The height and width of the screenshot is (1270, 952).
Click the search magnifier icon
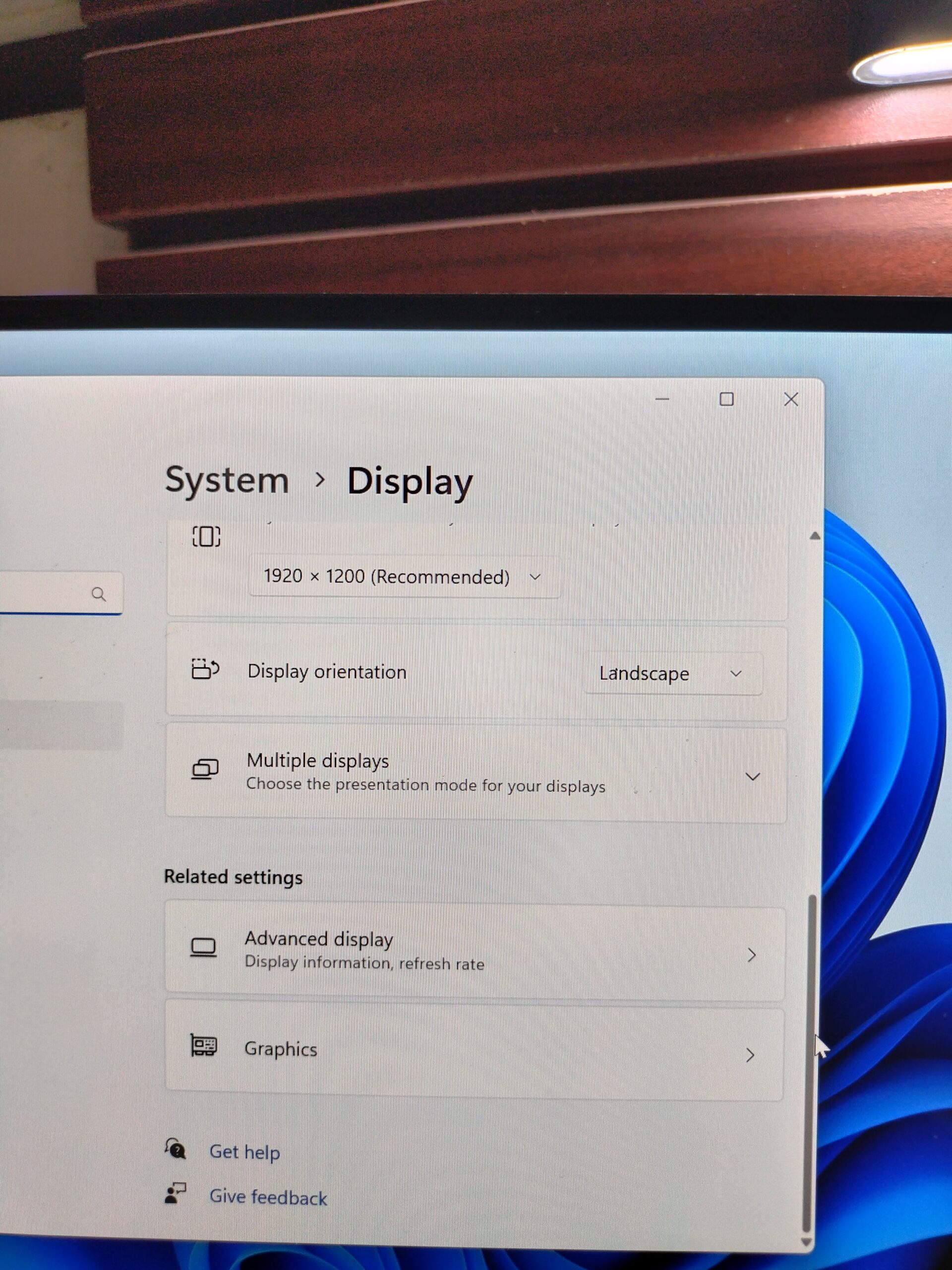click(x=99, y=594)
